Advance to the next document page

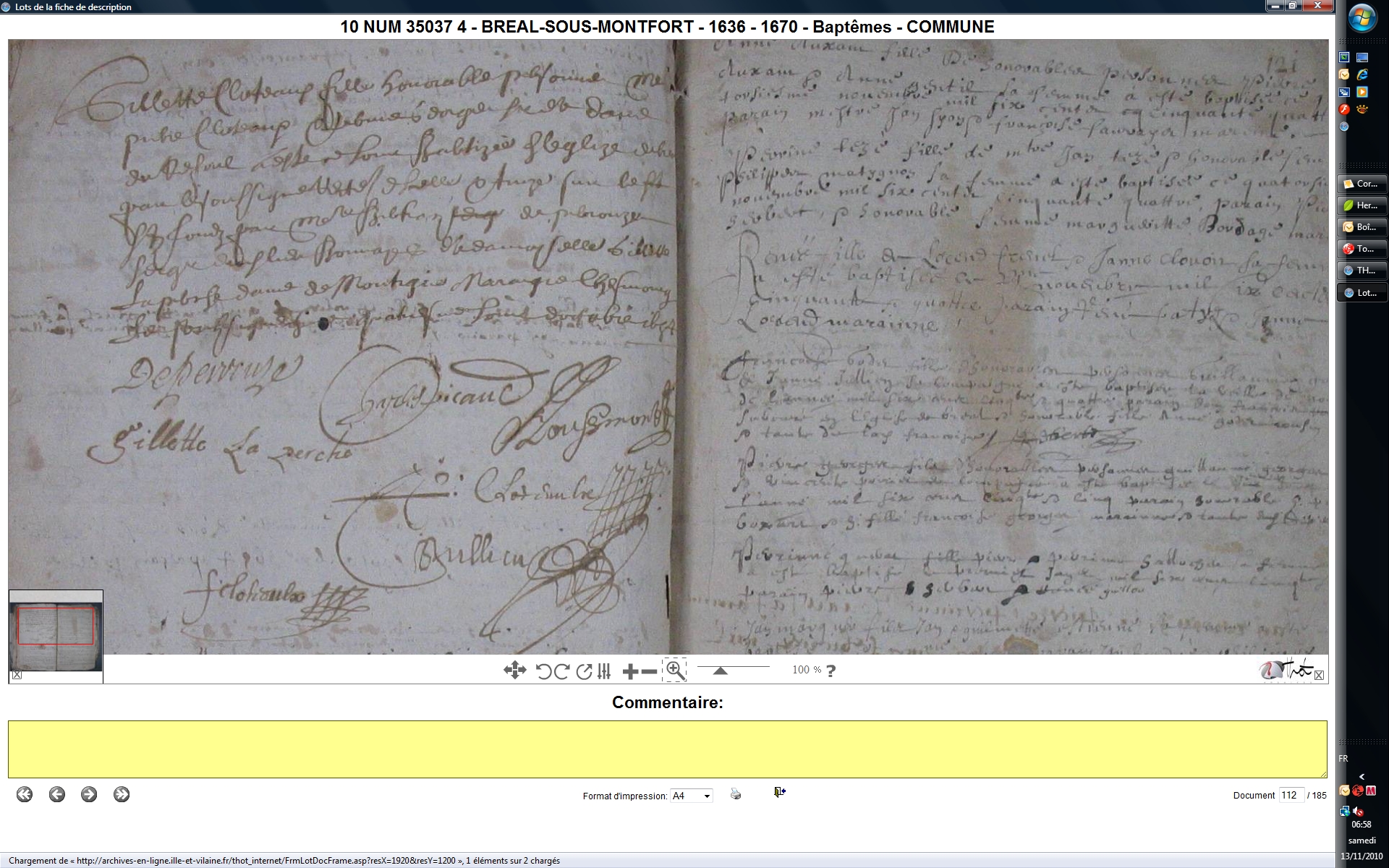pyautogui.click(x=89, y=794)
